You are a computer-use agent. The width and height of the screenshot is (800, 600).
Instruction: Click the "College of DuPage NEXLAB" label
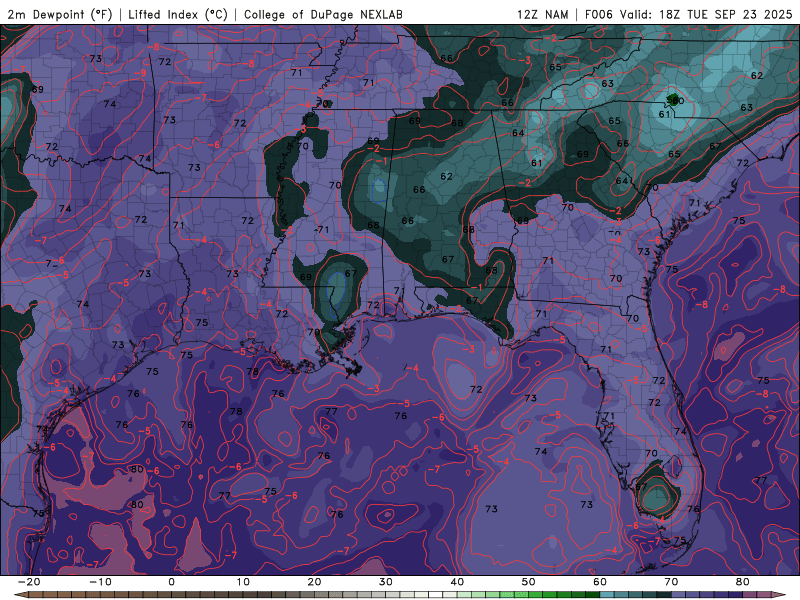[323, 14]
